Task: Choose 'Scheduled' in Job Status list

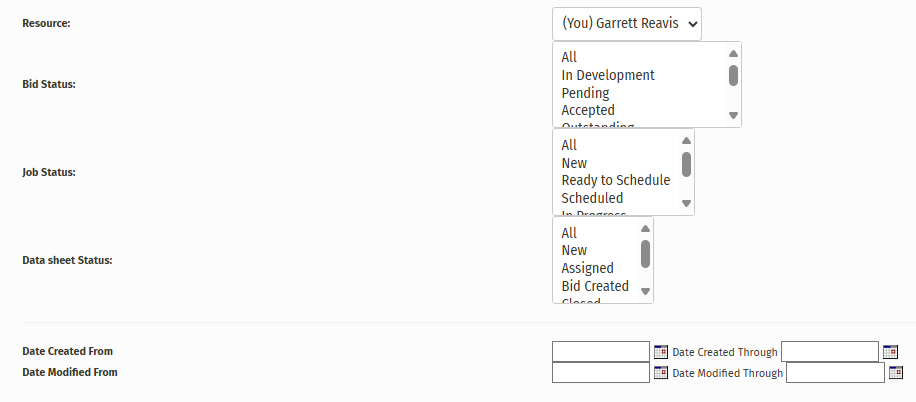Action: tap(592, 198)
